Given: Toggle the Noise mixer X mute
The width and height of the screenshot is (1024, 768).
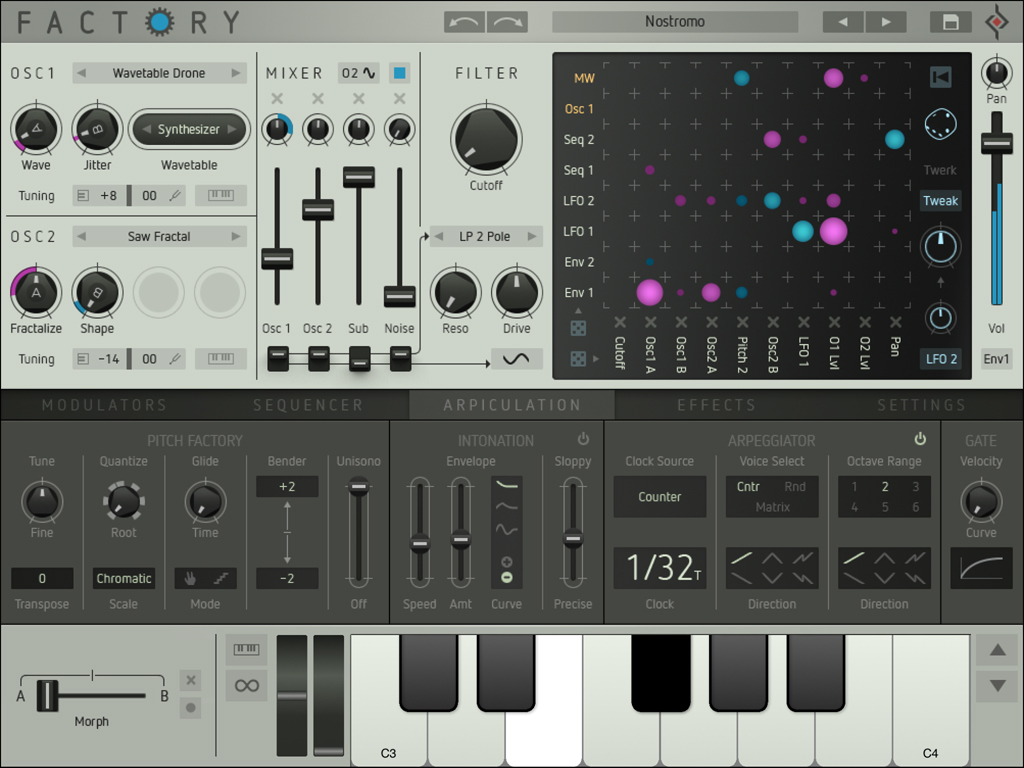Looking at the screenshot, I should pyautogui.click(x=400, y=99).
